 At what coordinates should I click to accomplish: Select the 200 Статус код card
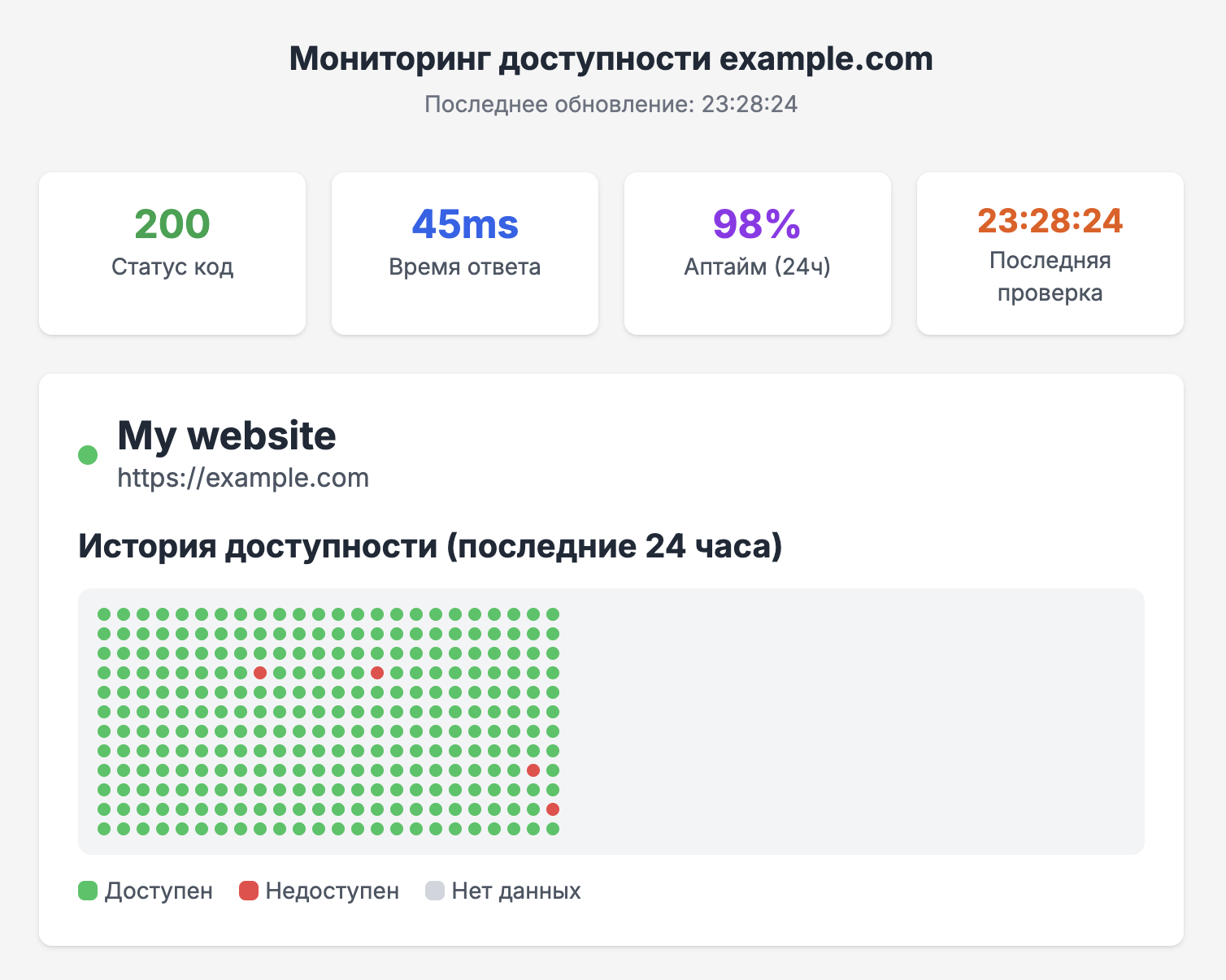pyautogui.click(x=172, y=253)
